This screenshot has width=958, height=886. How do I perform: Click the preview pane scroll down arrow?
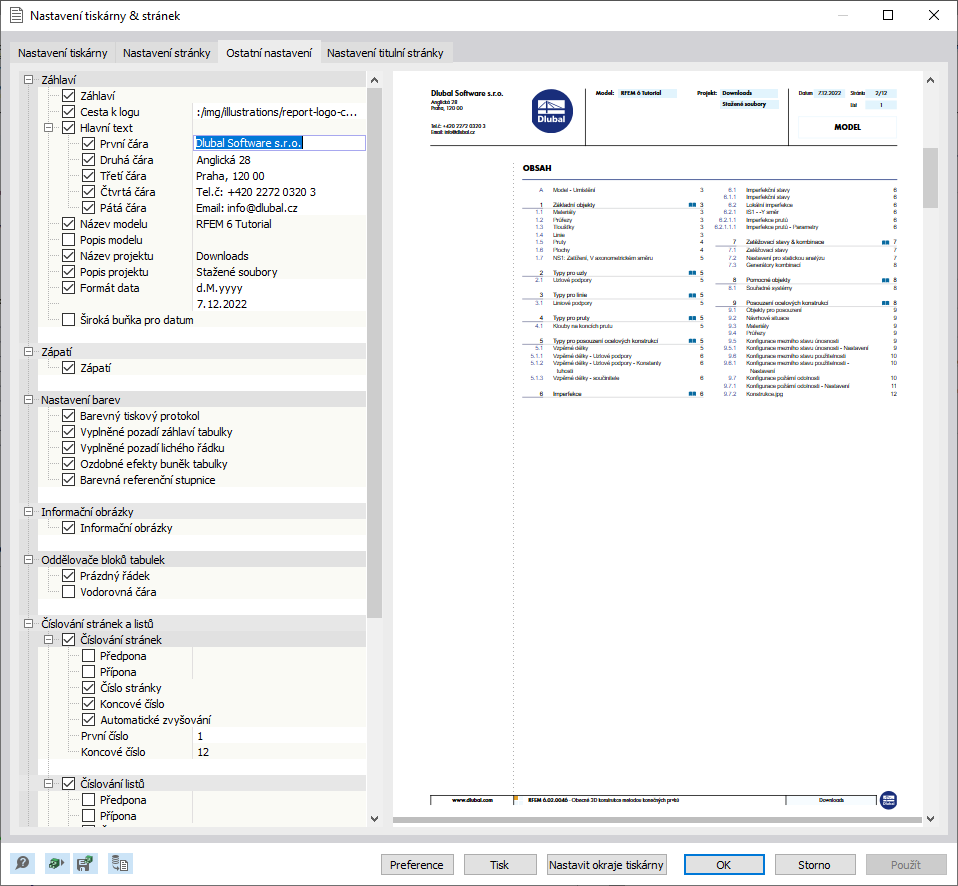click(x=930, y=819)
